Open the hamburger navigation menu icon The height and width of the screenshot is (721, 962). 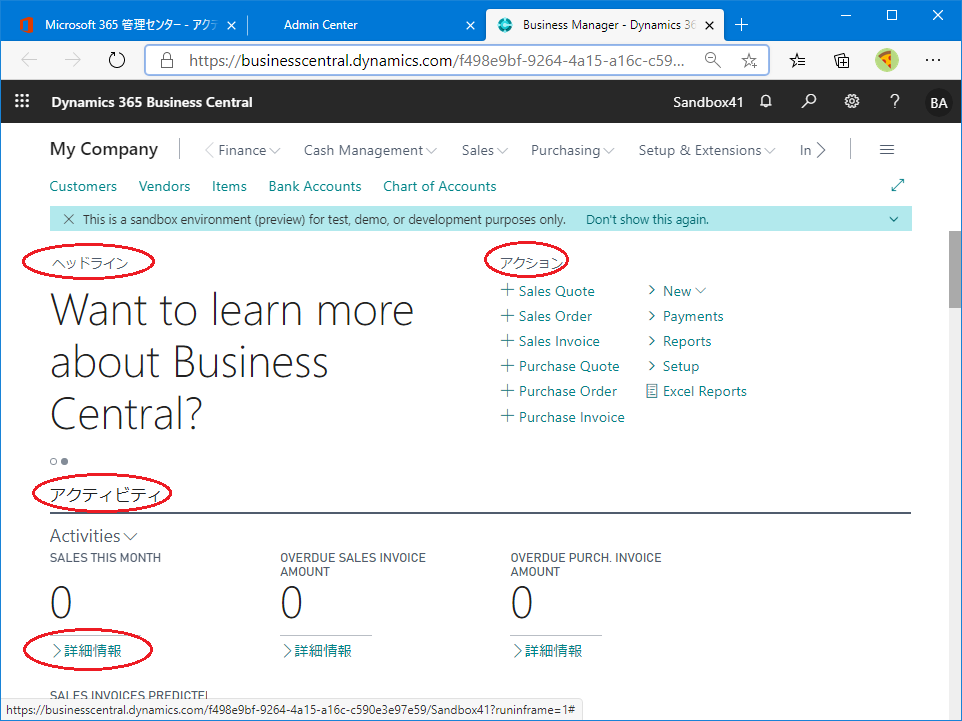point(887,150)
